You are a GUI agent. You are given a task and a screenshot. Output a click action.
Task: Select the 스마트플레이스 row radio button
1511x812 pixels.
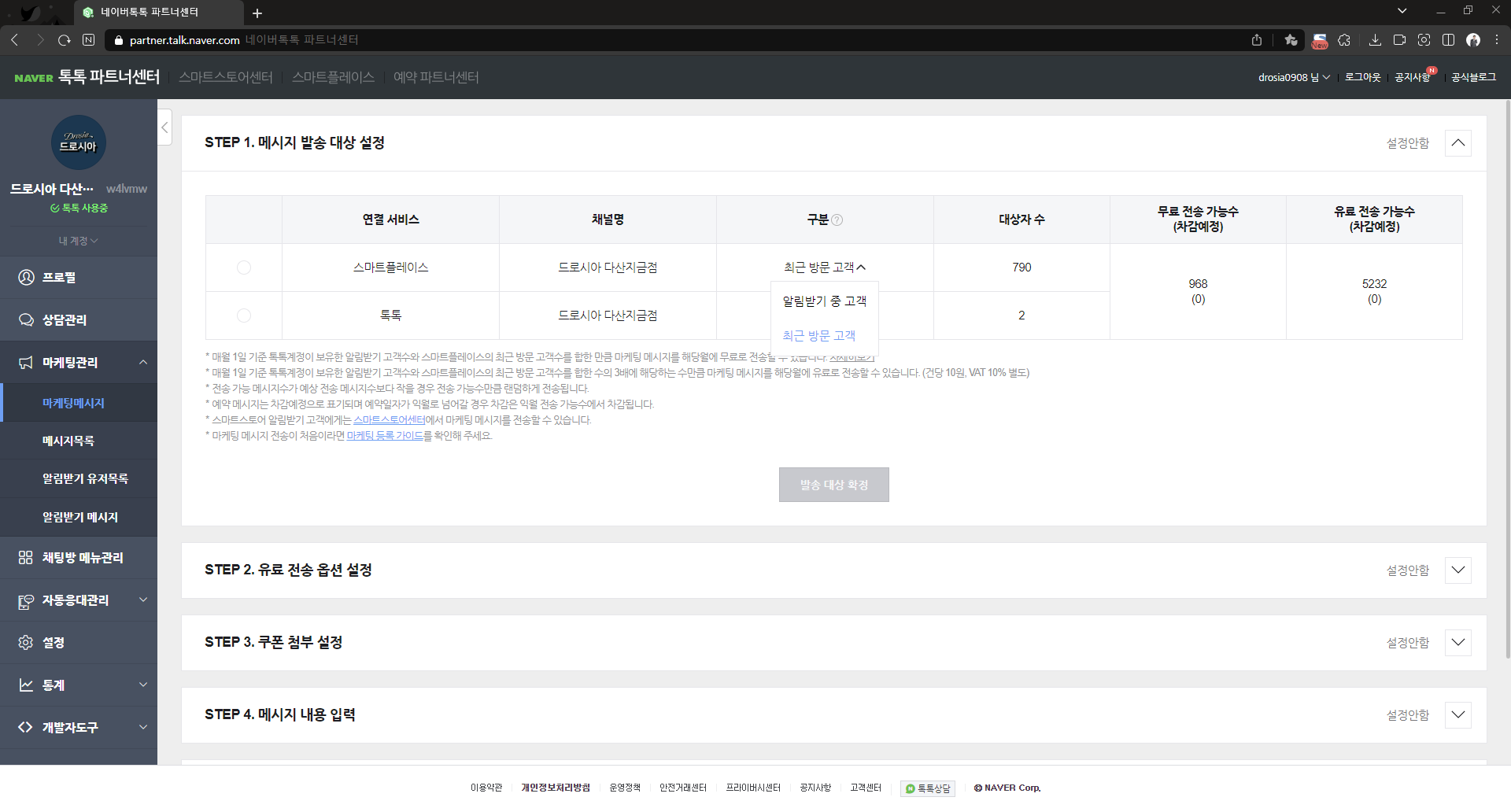pyautogui.click(x=244, y=268)
